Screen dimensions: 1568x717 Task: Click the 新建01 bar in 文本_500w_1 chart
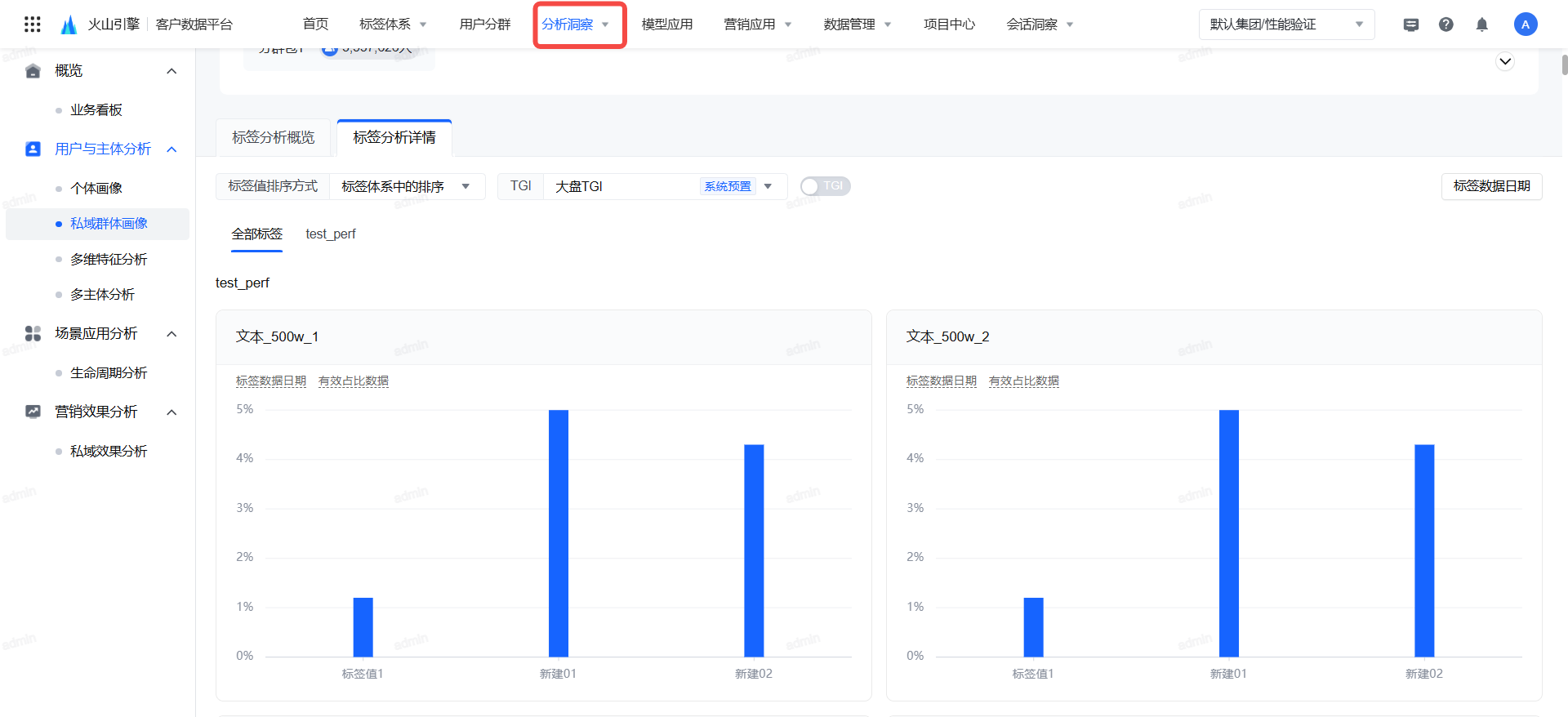(x=558, y=532)
